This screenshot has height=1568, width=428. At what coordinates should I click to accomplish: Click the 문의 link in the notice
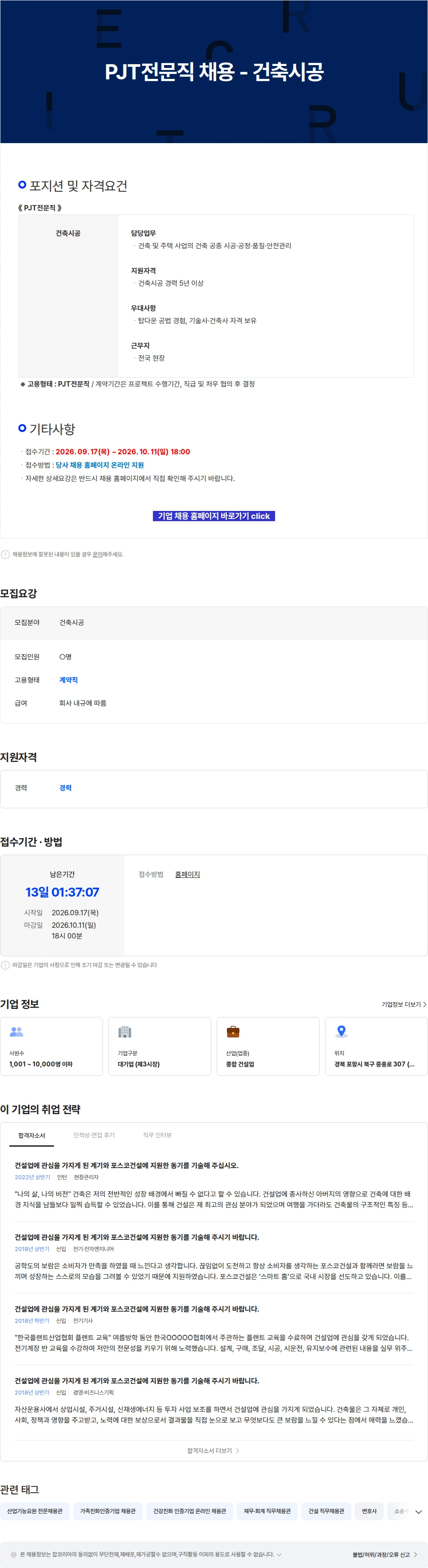[97, 555]
